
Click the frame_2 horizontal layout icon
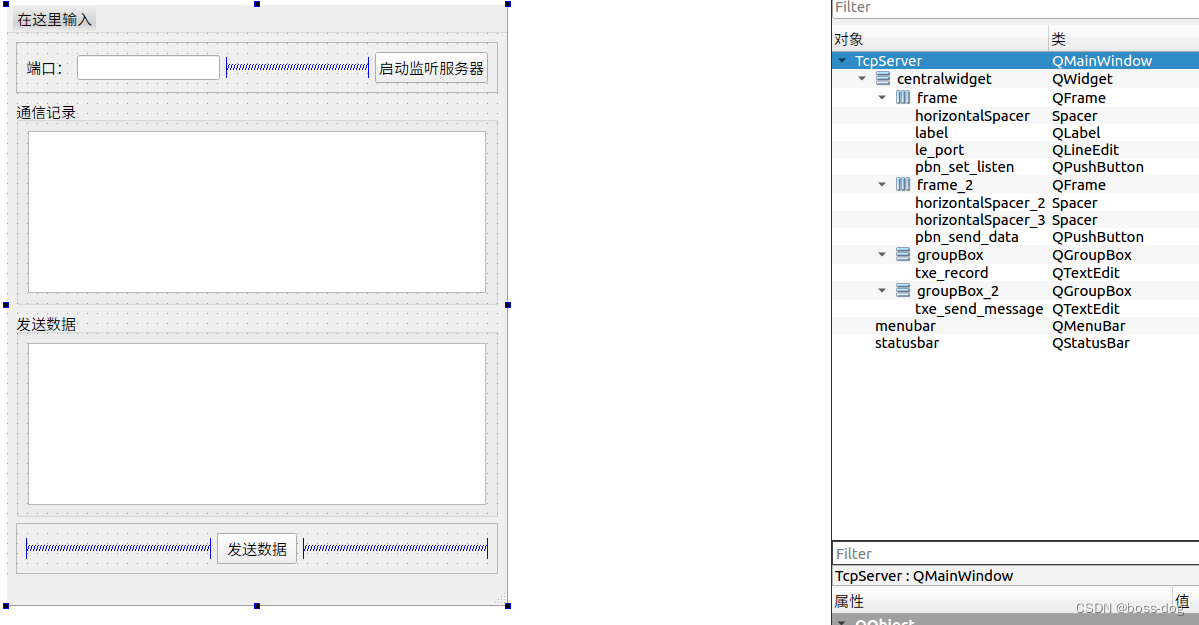pos(903,184)
